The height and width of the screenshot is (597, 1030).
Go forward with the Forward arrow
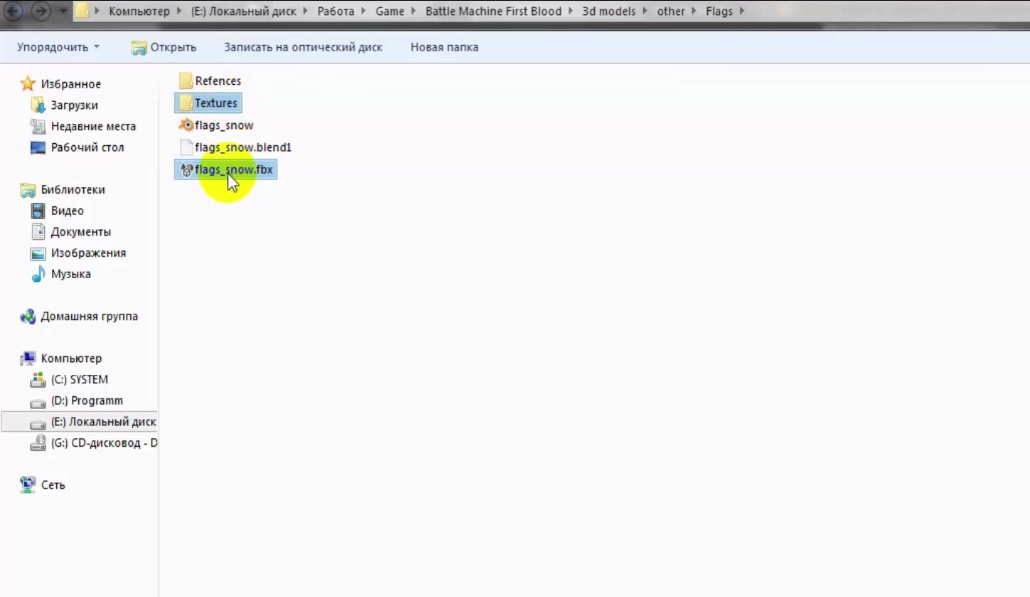point(41,11)
